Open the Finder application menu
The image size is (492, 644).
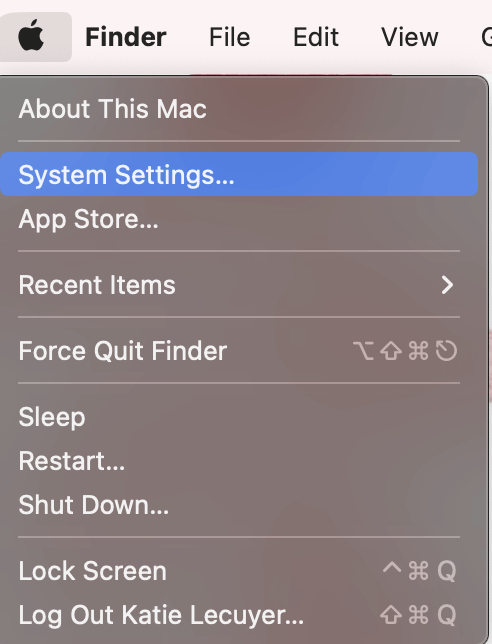point(126,37)
